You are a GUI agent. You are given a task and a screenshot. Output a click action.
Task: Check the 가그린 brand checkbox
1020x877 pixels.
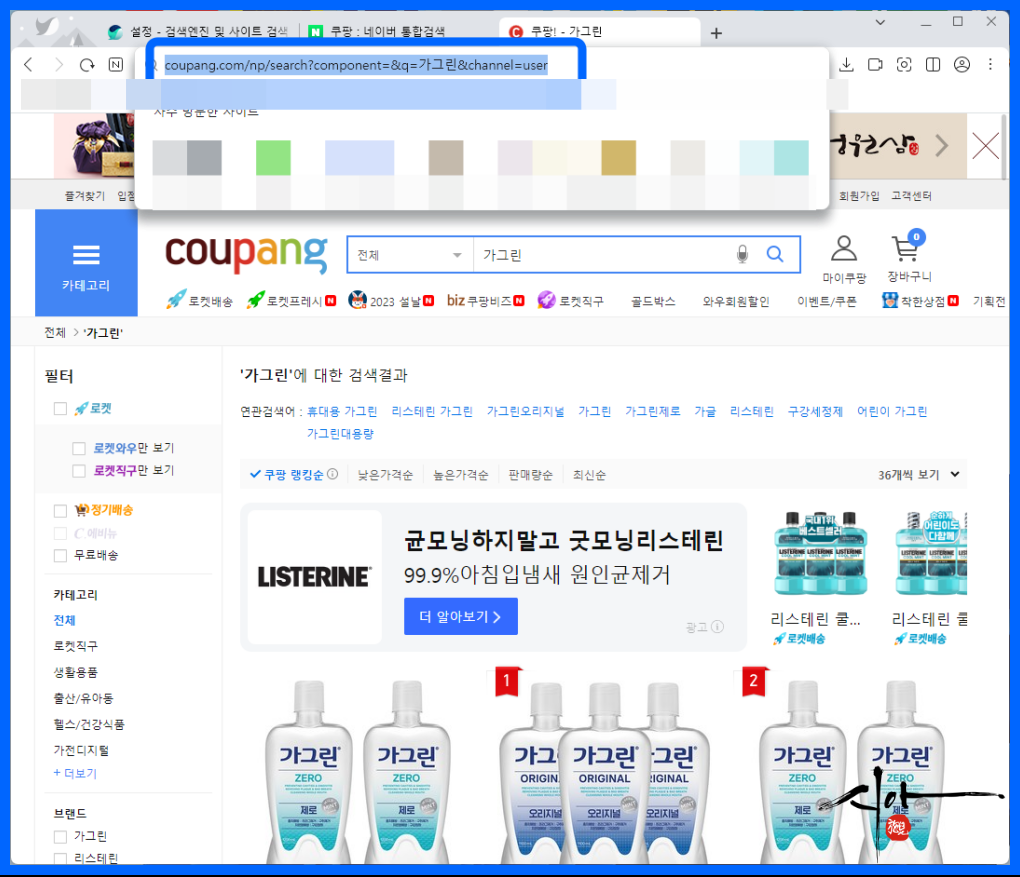point(60,837)
